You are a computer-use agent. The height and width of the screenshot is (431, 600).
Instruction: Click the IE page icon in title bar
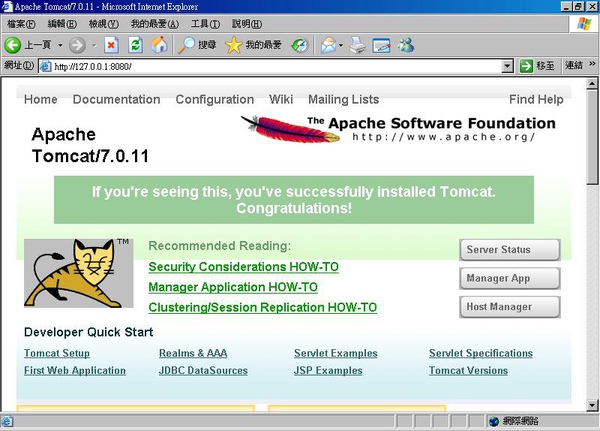(x=7, y=7)
